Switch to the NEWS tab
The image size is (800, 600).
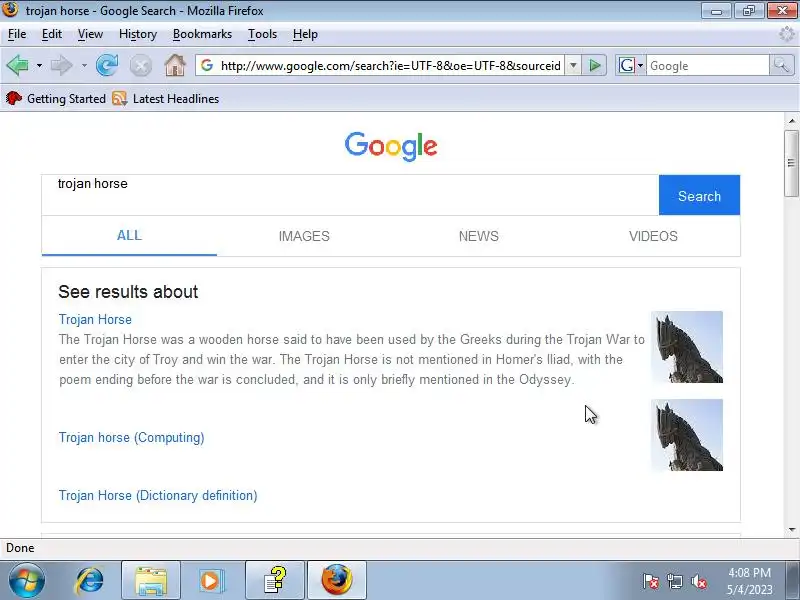[479, 236]
